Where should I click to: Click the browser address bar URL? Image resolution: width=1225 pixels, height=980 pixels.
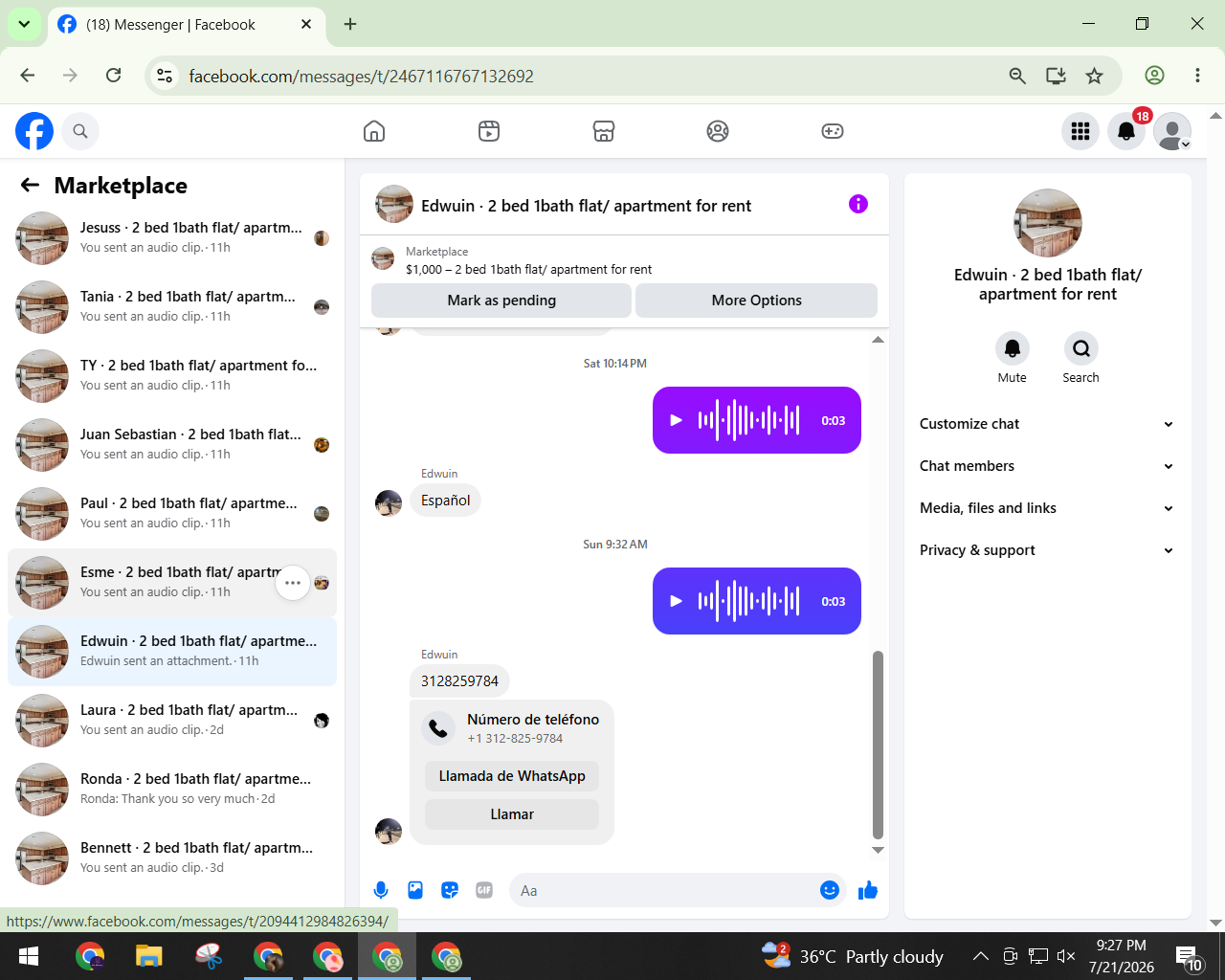tap(361, 77)
